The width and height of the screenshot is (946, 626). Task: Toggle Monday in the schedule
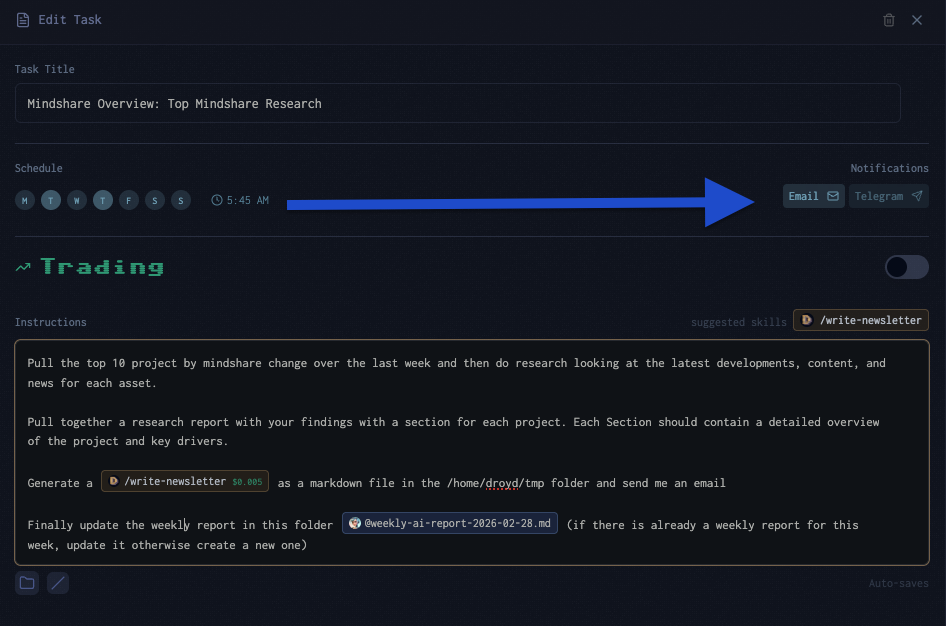tap(25, 200)
